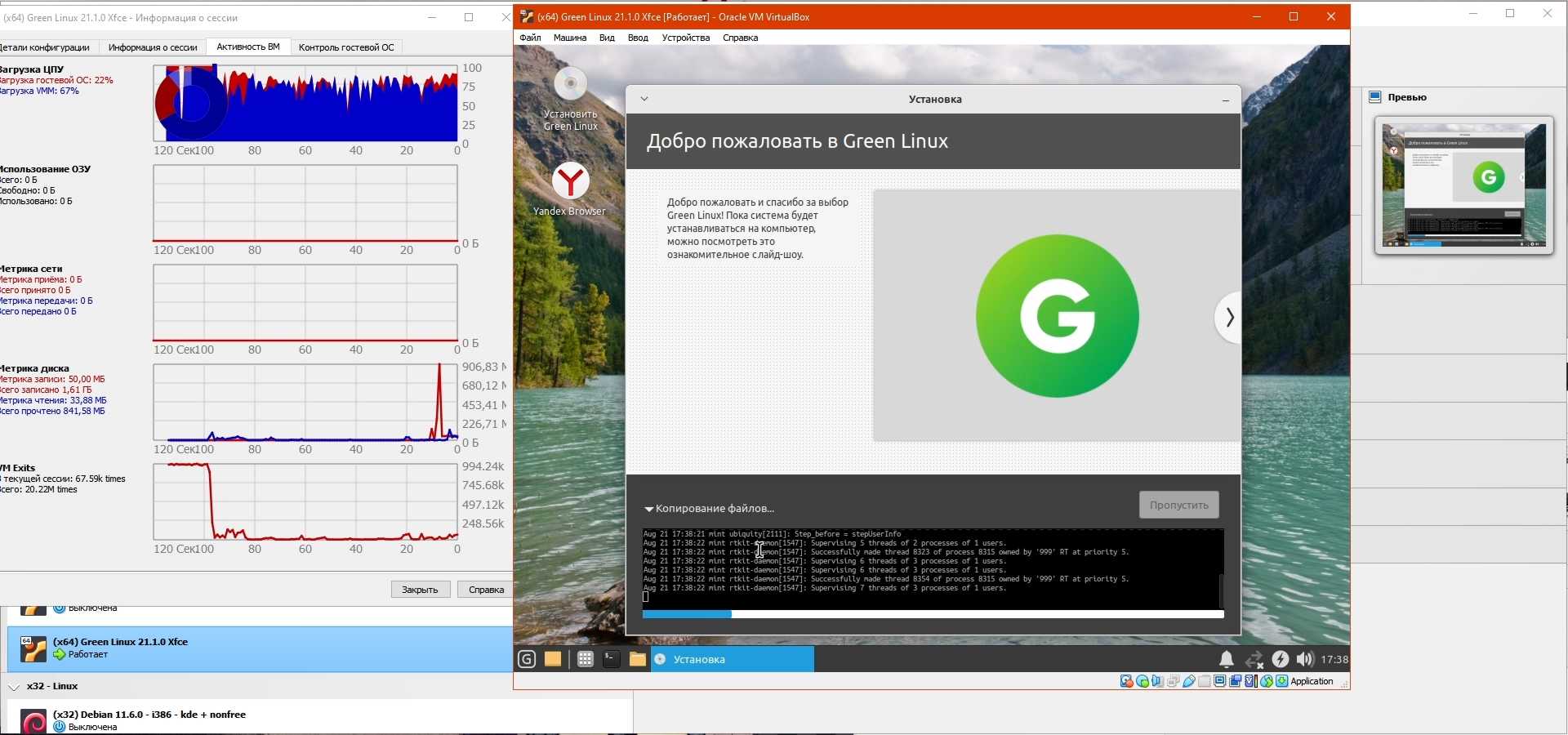This screenshot has height=735, width=1568.
Task: Open the Green Linux start menu in the panel
Action: 527,659
